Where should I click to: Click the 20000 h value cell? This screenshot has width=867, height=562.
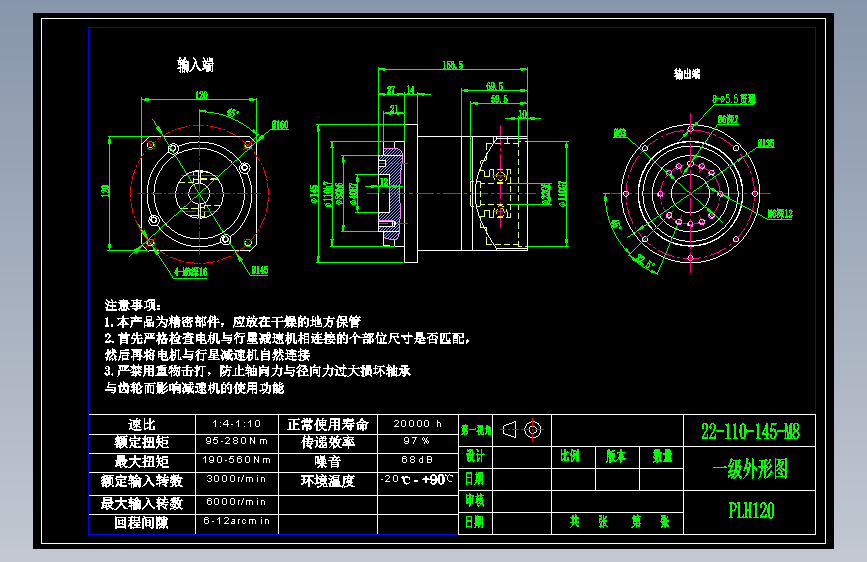(x=418, y=424)
